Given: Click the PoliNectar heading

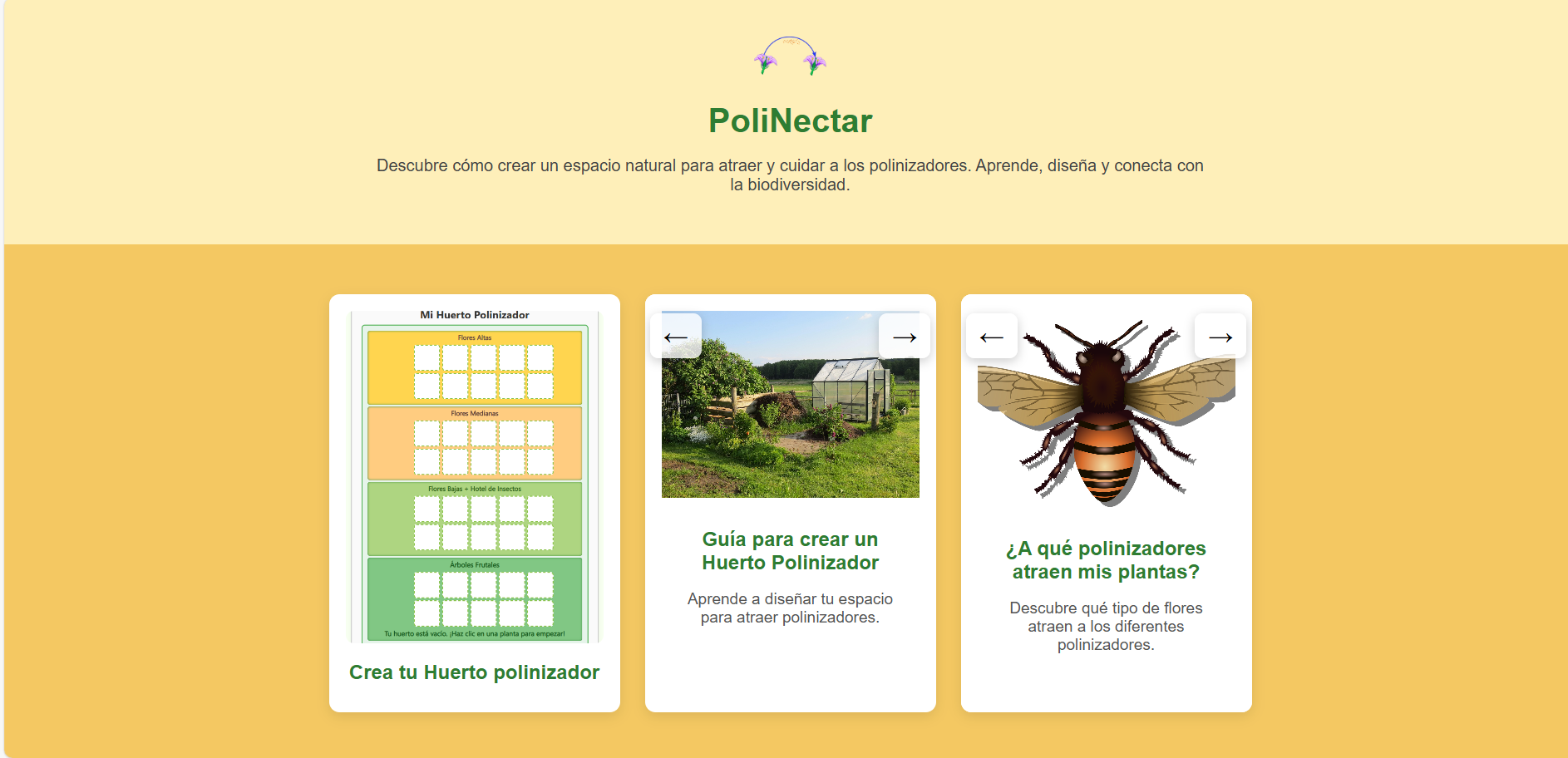Looking at the screenshot, I should (789, 120).
